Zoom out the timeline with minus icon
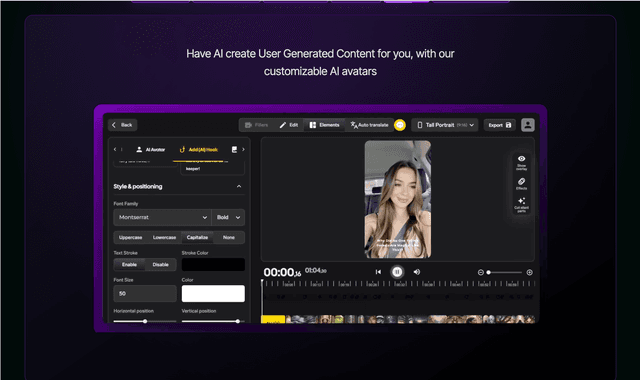 click(x=480, y=272)
